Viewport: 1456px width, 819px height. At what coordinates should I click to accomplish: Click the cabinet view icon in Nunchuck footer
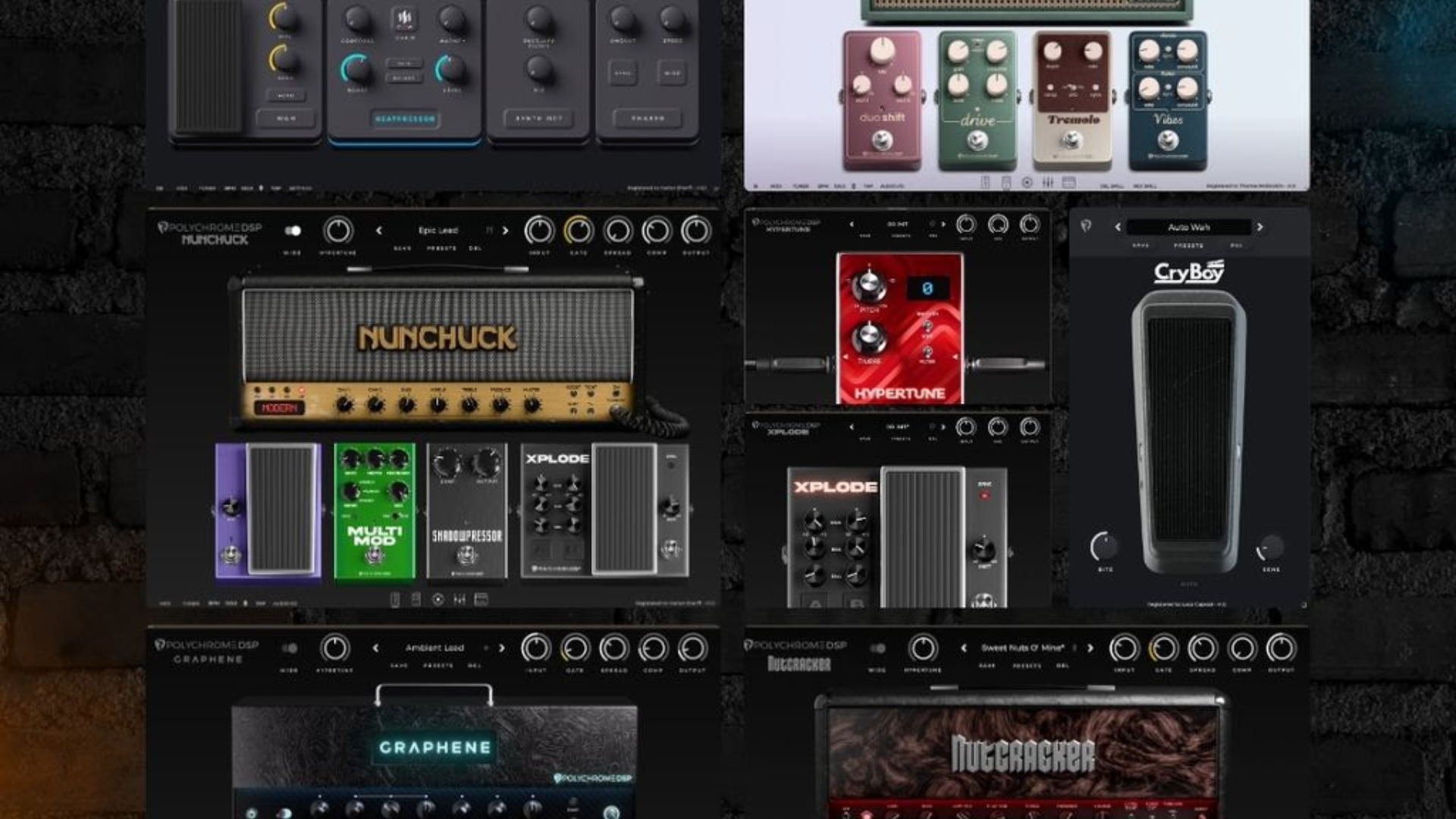tap(481, 599)
